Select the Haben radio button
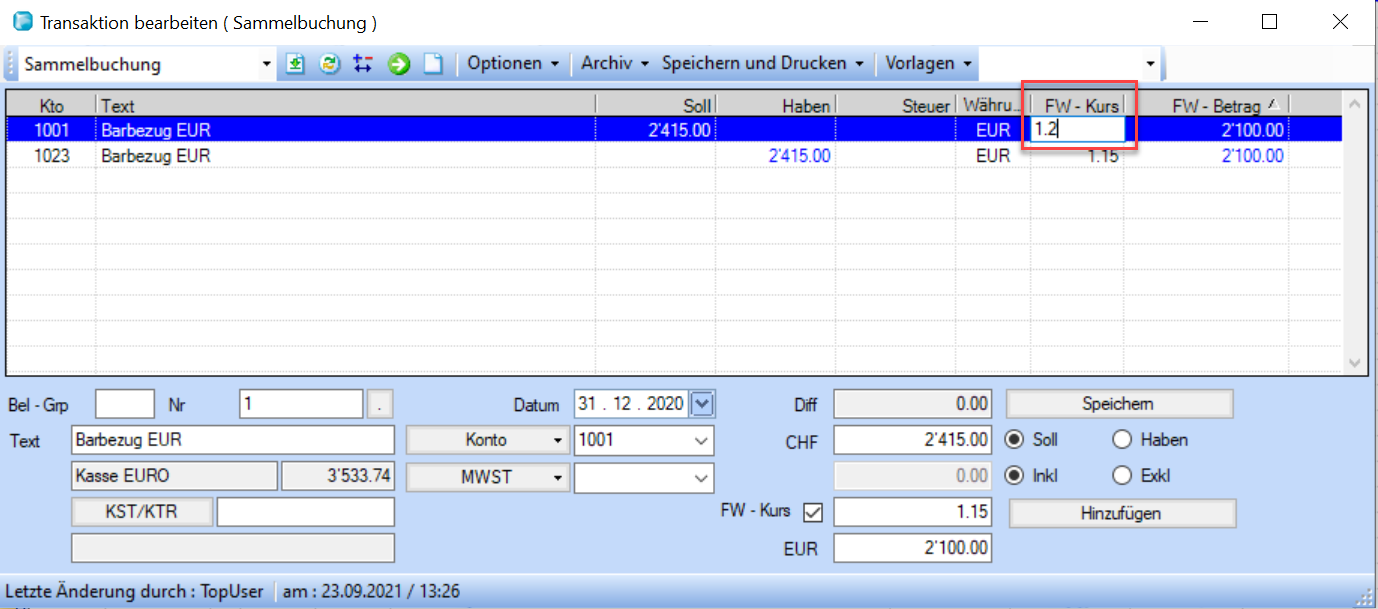This screenshot has height=609, width=1378. [x=1121, y=440]
